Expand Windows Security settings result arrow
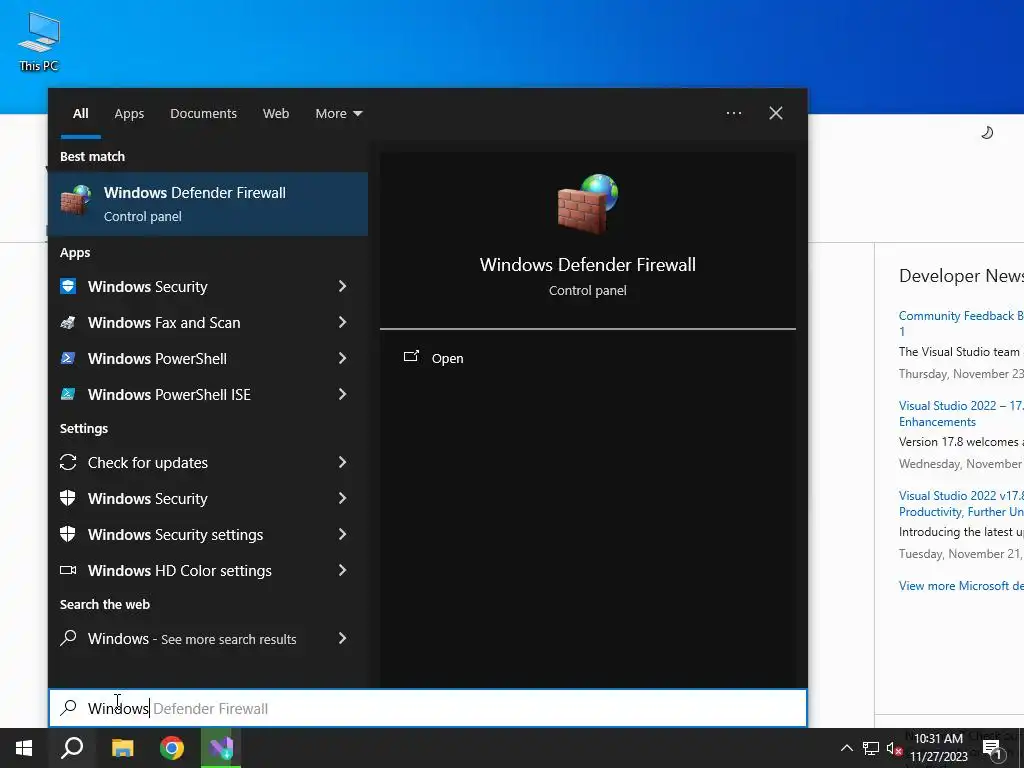Screen dimensions: 1024x768 [342, 534]
